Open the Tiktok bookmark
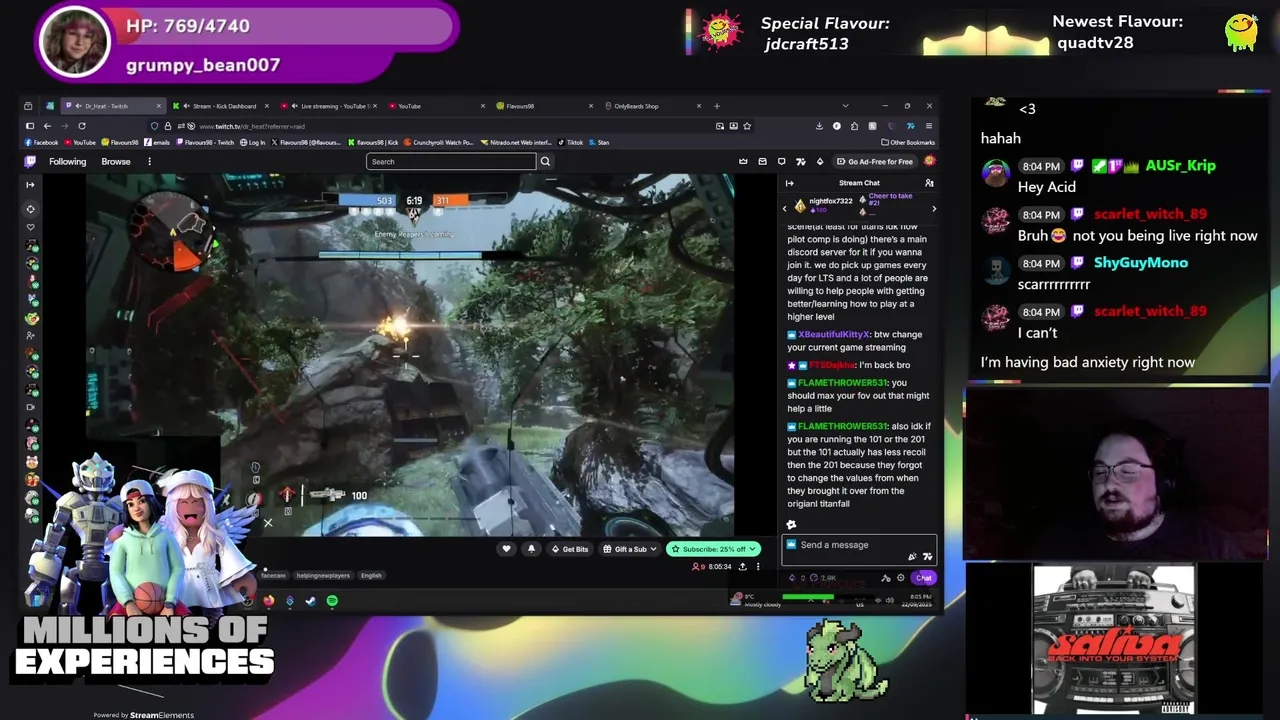This screenshot has width=1280, height=720. 570,142
